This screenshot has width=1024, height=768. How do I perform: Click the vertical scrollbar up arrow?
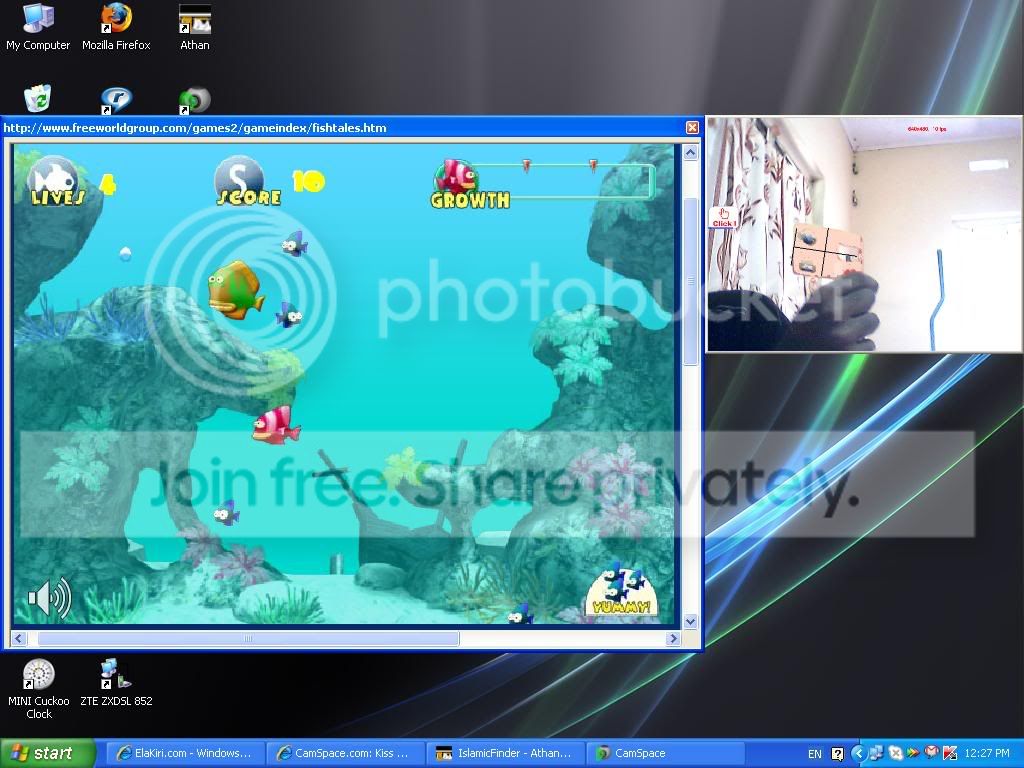pos(690,153)
